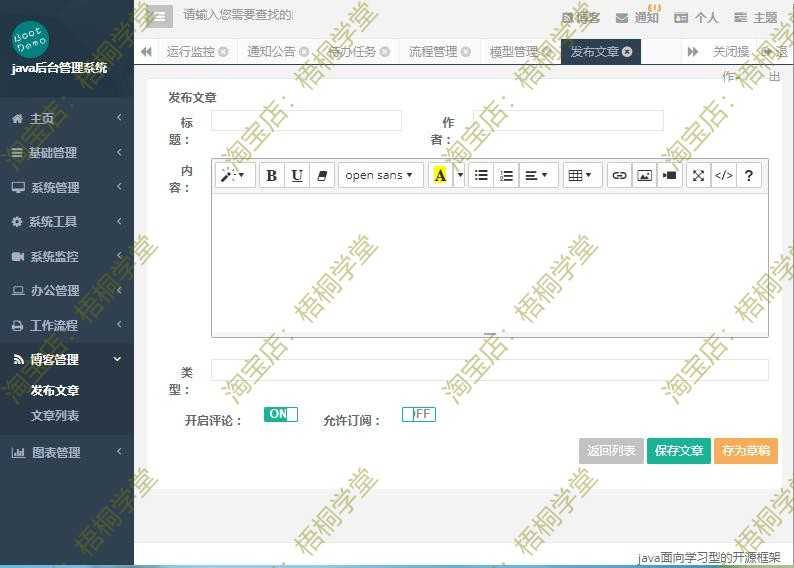The image size is (794, 568).
Task: Apply the yellow highlight color A
Action: (441, 176)
